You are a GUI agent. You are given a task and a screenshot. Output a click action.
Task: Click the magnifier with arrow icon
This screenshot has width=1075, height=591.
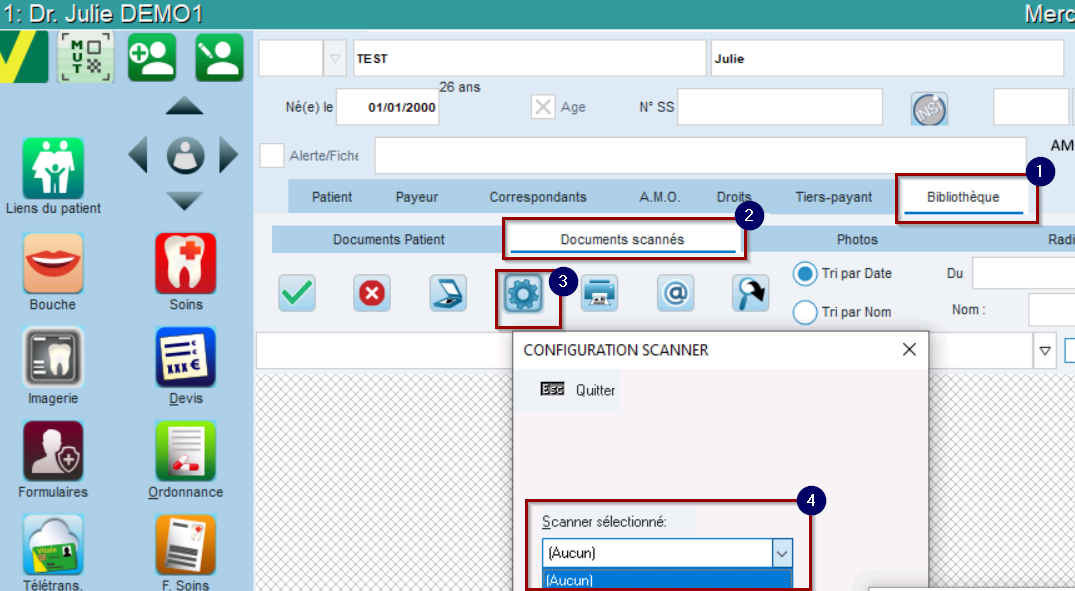751,293
